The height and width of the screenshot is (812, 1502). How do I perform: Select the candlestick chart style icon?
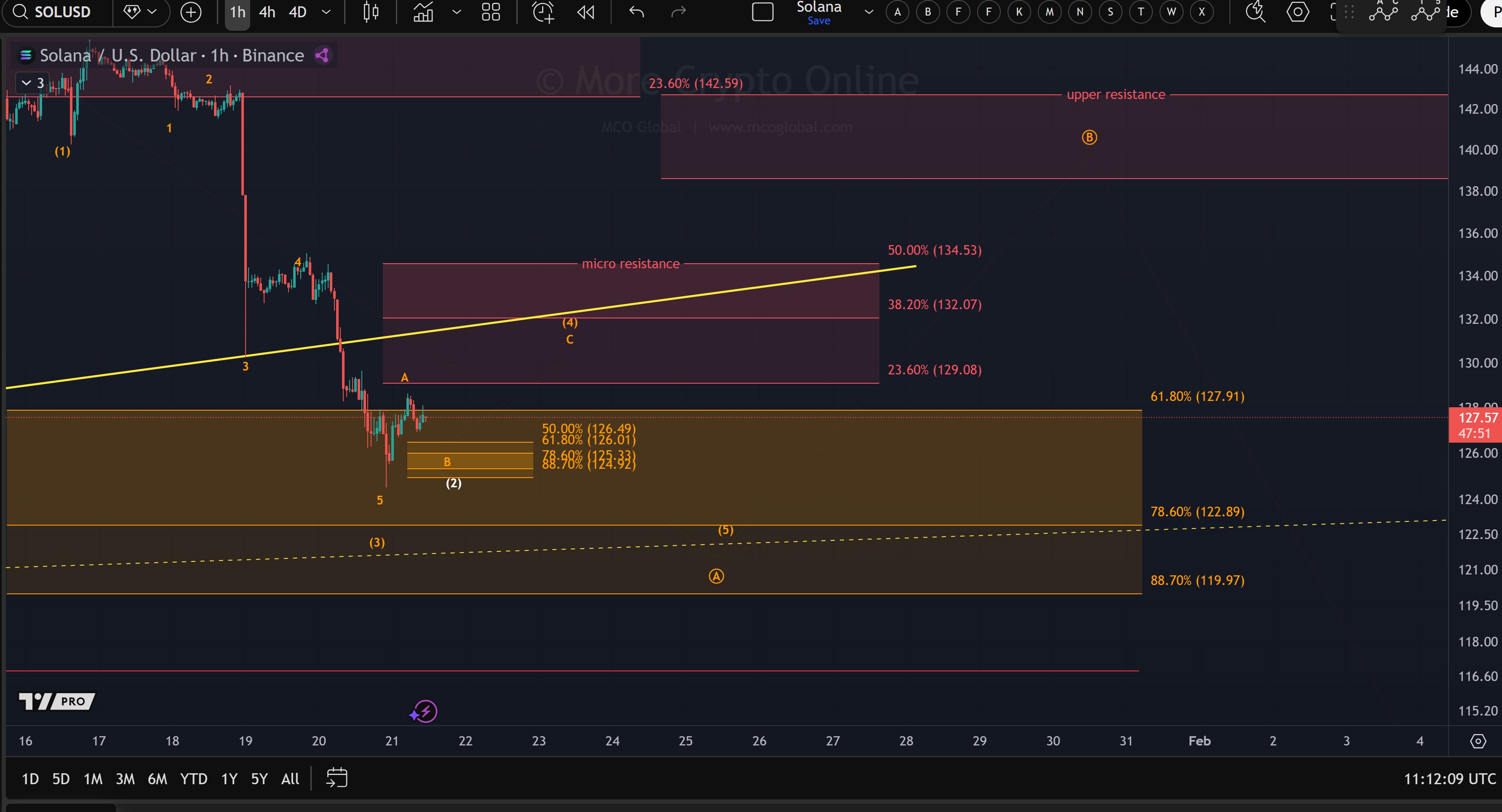(x=370, y=12)
